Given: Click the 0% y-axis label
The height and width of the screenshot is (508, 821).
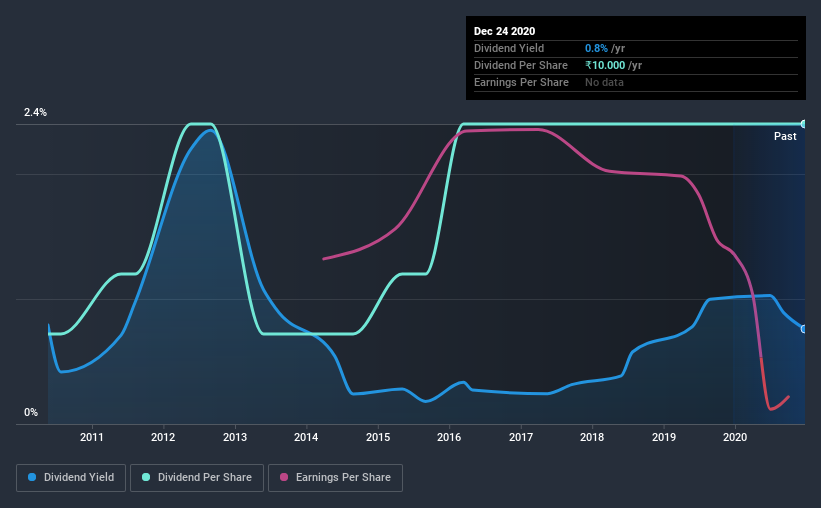Looking at the screenshot, I should click(31, 413).
